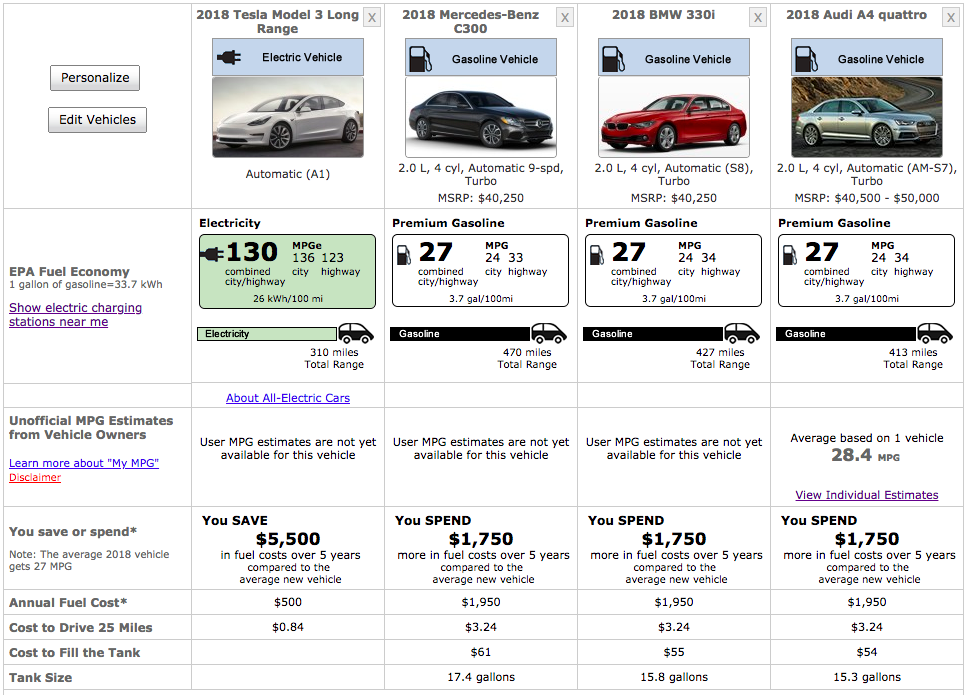Click the $0.84 cost to drive value

click(x=288, y=627)
